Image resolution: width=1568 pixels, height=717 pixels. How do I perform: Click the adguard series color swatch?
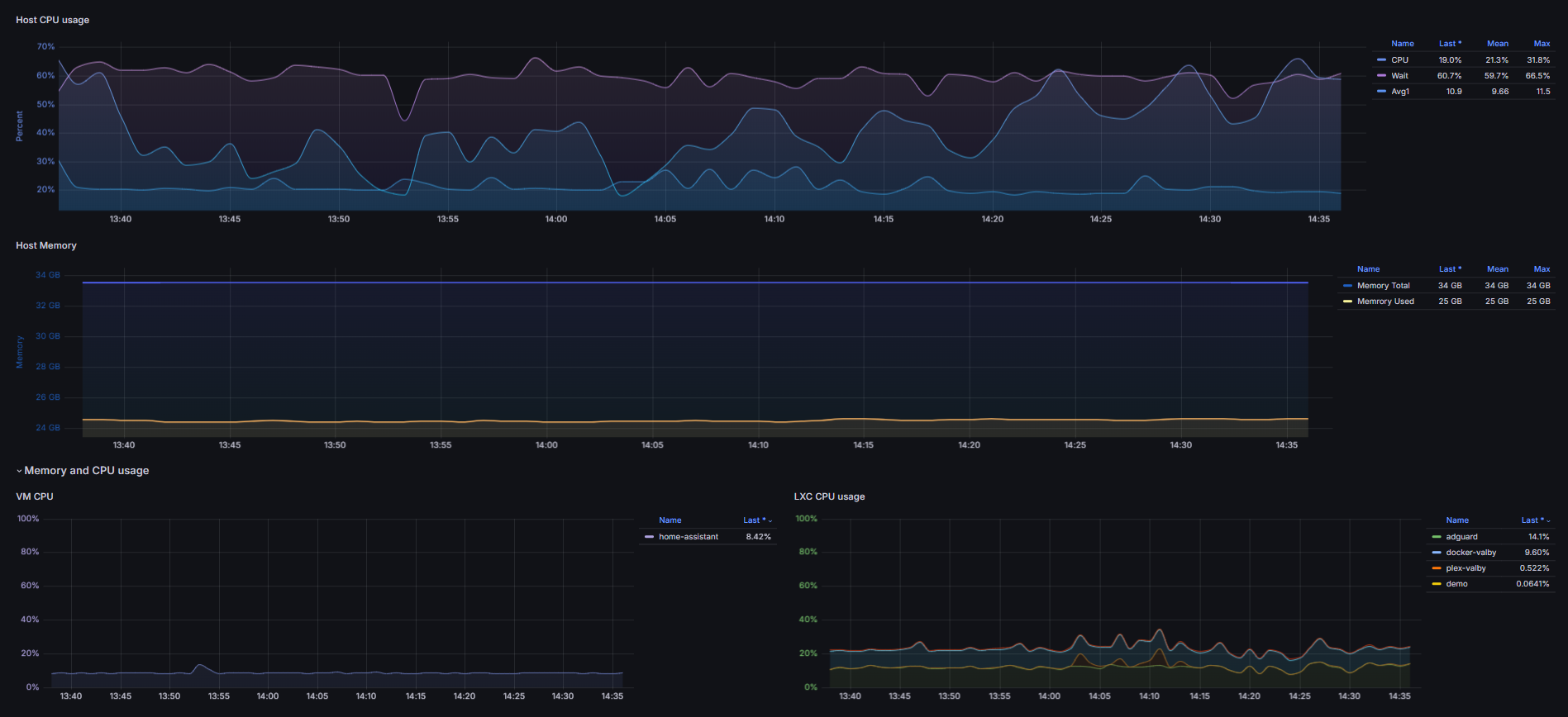(1437, 537)
